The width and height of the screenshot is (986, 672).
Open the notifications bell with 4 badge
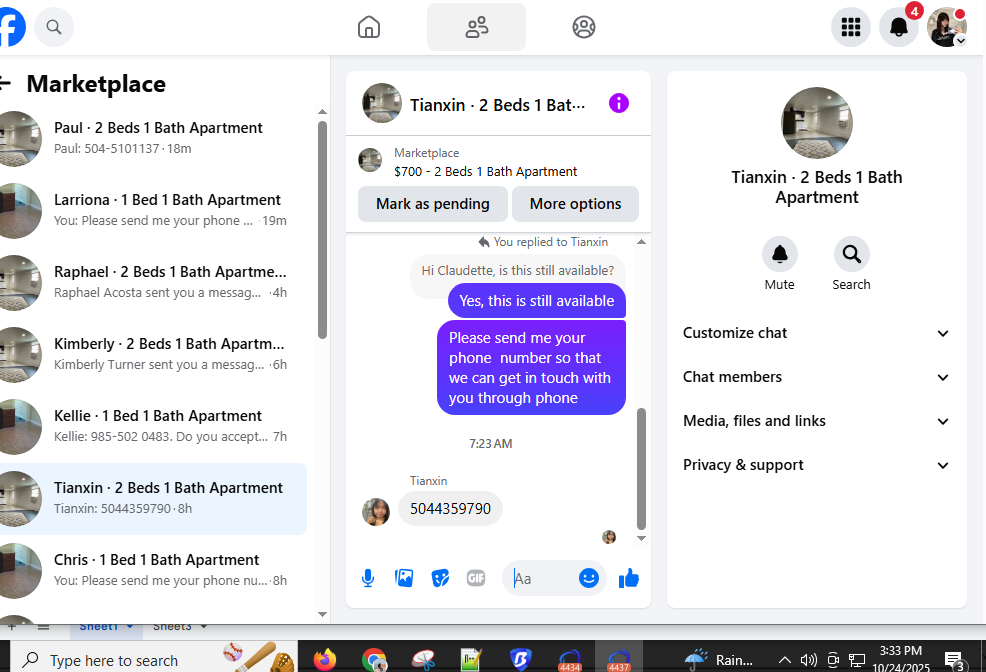click(899, 27)
